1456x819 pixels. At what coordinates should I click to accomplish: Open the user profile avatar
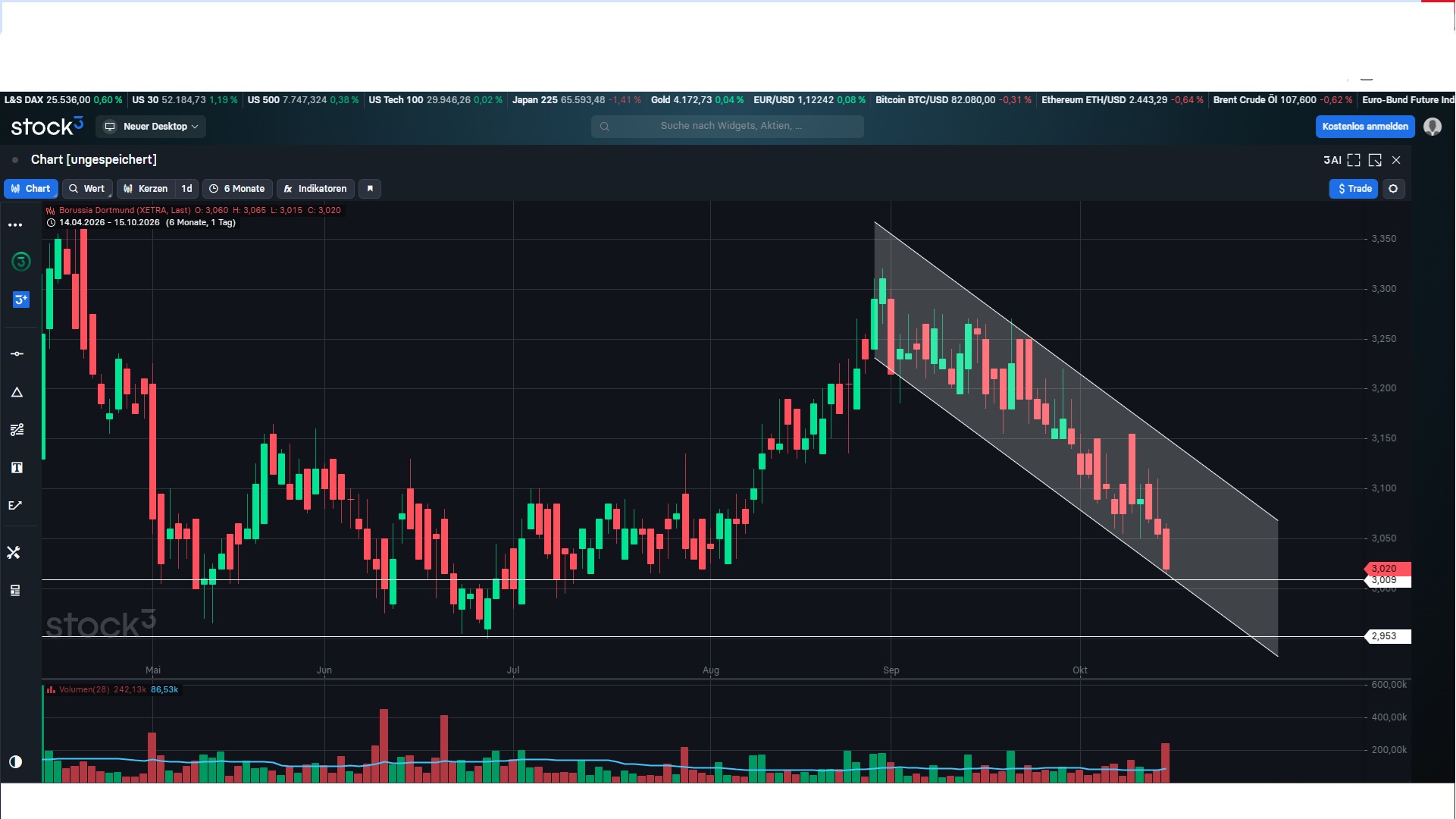coord(1433,127)
